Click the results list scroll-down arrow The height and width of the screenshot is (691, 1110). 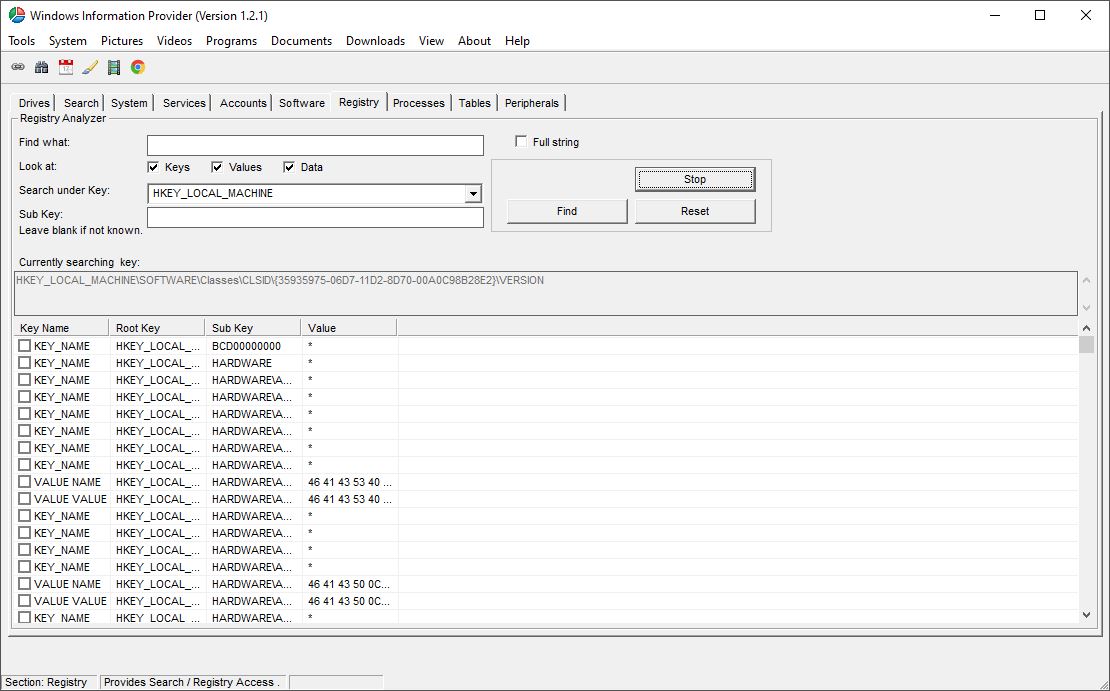click(1086, 614)
